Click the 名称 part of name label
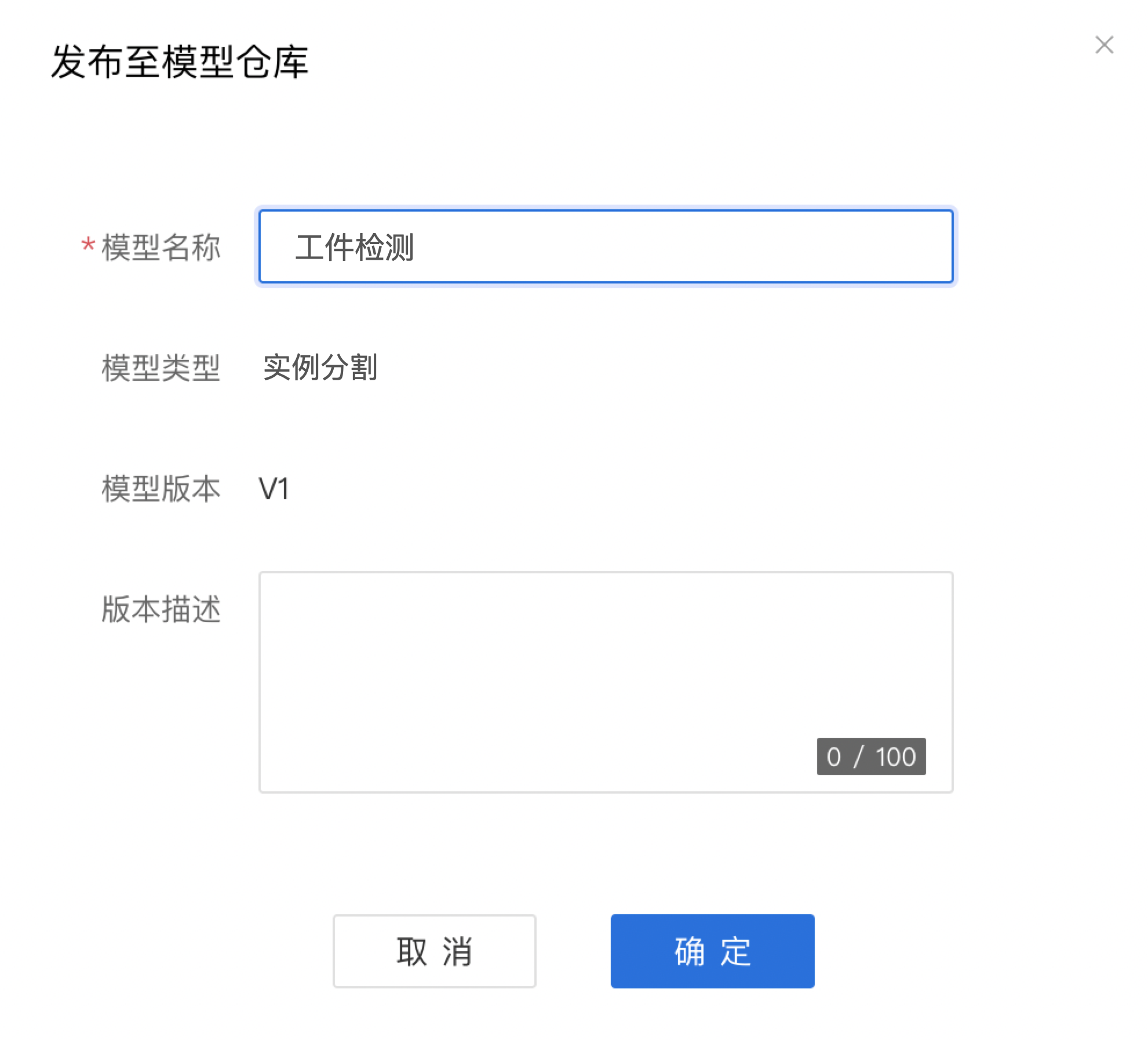The image size is (1148, 1040). pos(191,248)
